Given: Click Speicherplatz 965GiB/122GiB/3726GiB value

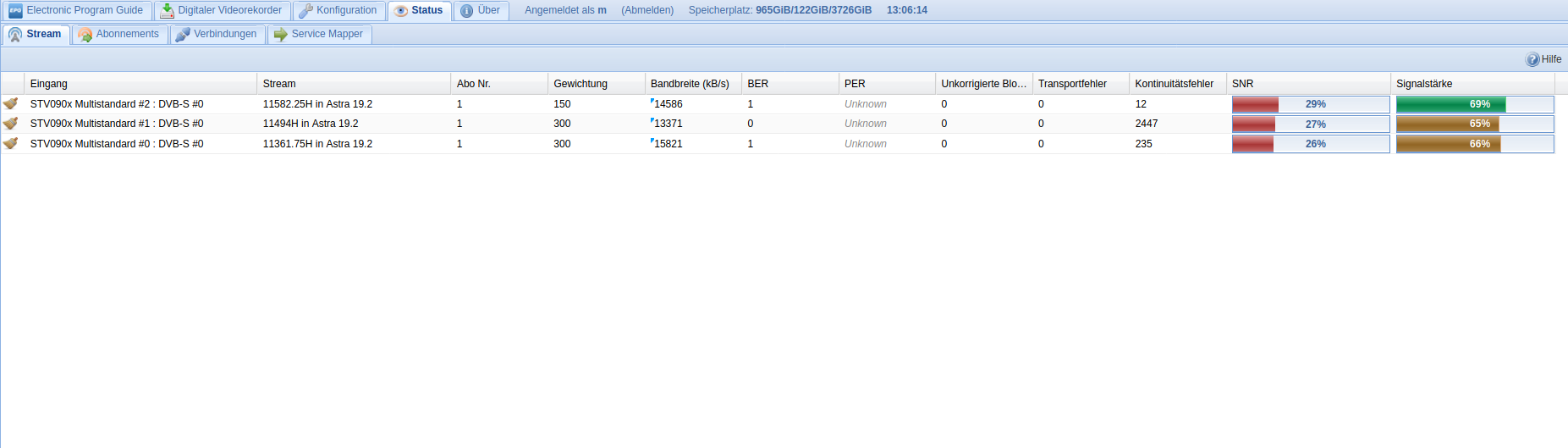Looking at the screenshot, I should click(813, 11).
